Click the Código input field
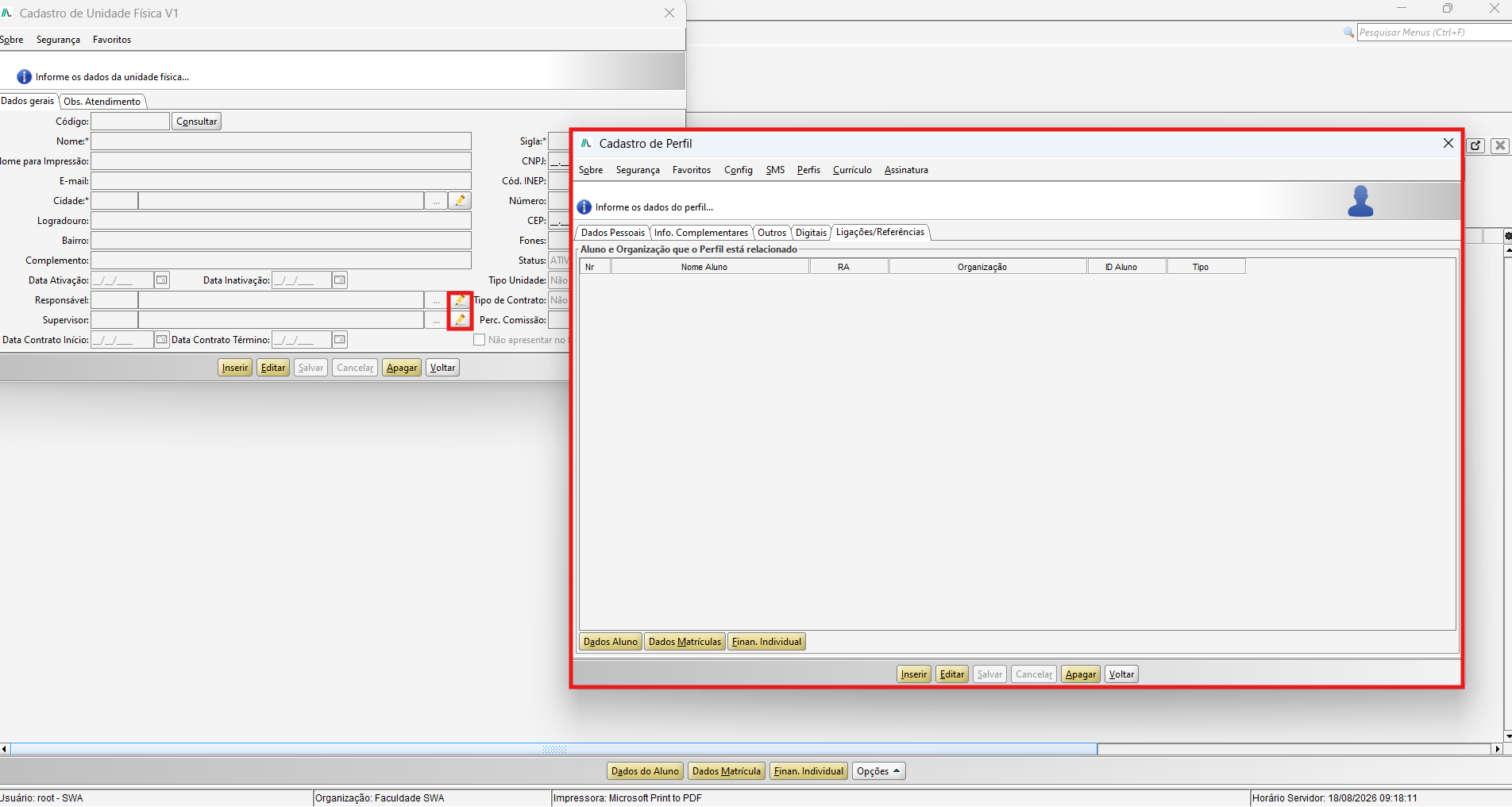The width and height of the screenshot is (1512, 807). [130, 122]
